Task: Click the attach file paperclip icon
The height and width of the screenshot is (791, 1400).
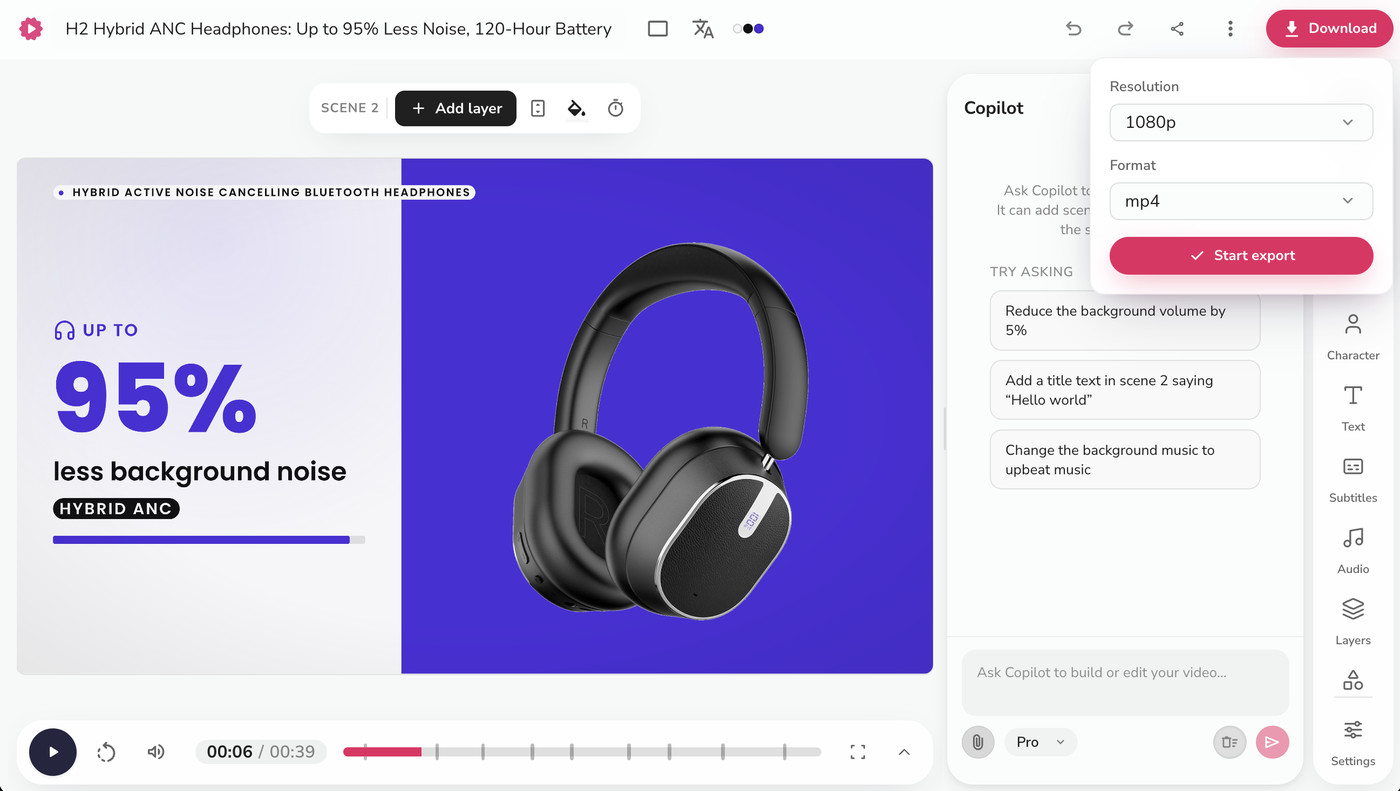Action: [978, 742]
